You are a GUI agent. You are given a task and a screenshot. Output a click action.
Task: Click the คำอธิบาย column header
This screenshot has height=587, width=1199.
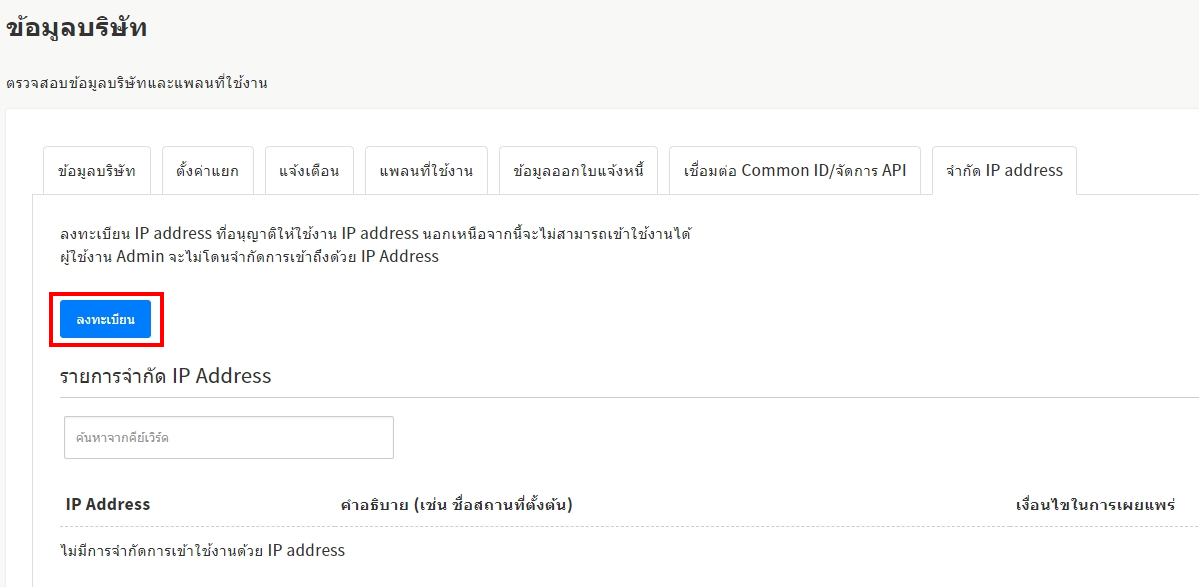[x=456, y=505]
